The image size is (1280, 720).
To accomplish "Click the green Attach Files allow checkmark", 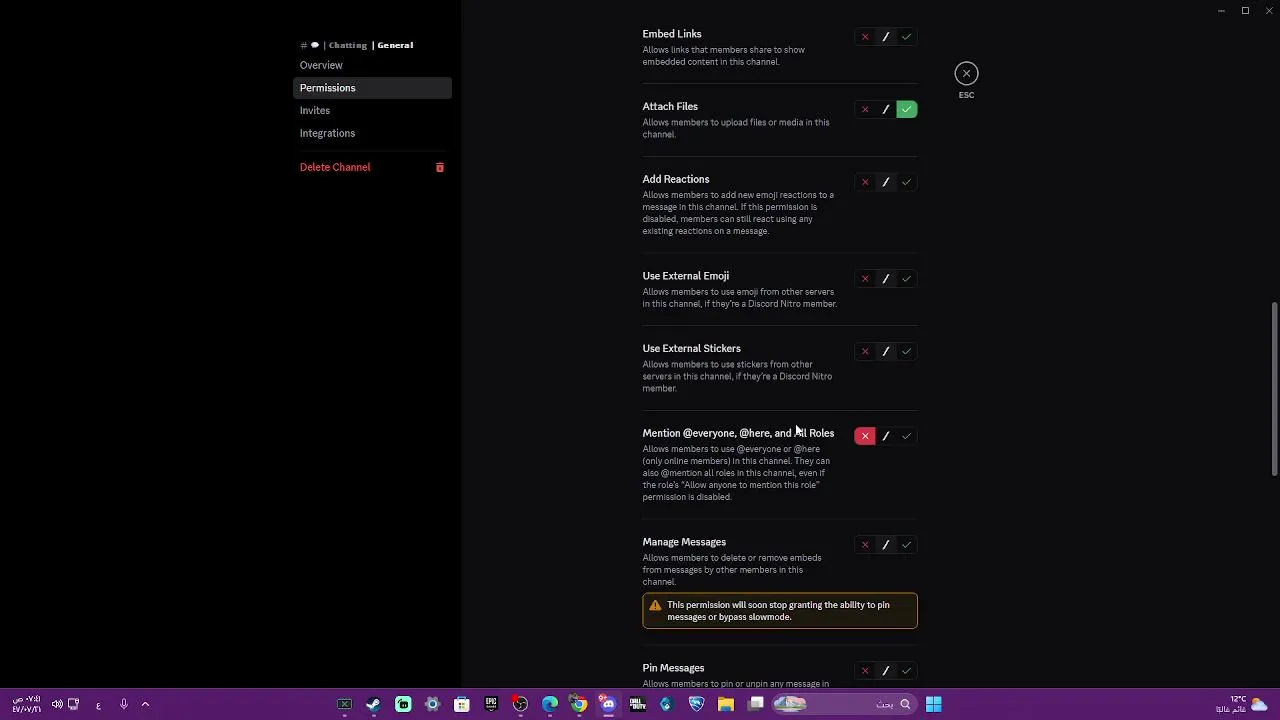I will click(907, 109).
